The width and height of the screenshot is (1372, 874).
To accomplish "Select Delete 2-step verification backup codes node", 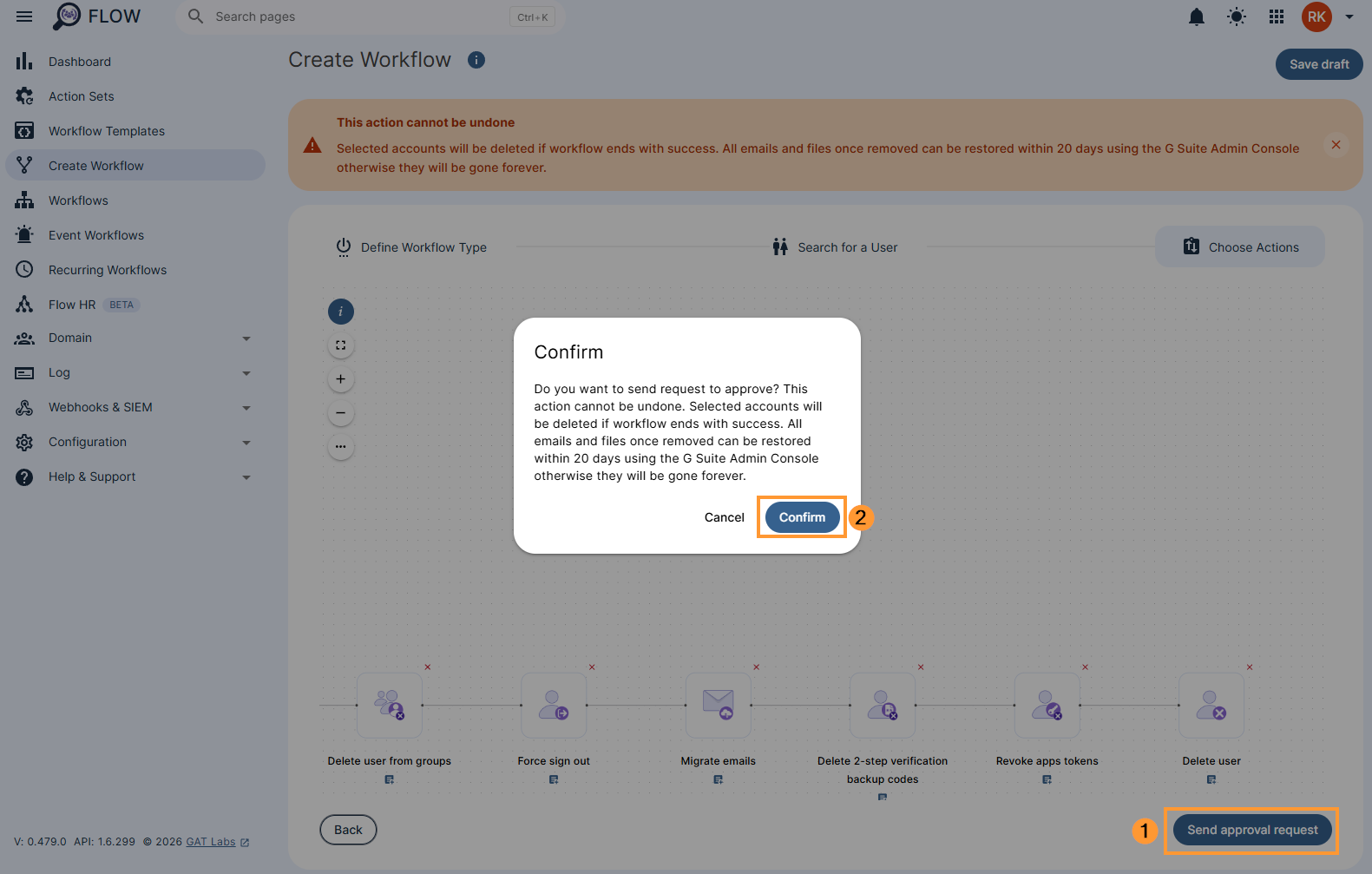I will point(883,705).
